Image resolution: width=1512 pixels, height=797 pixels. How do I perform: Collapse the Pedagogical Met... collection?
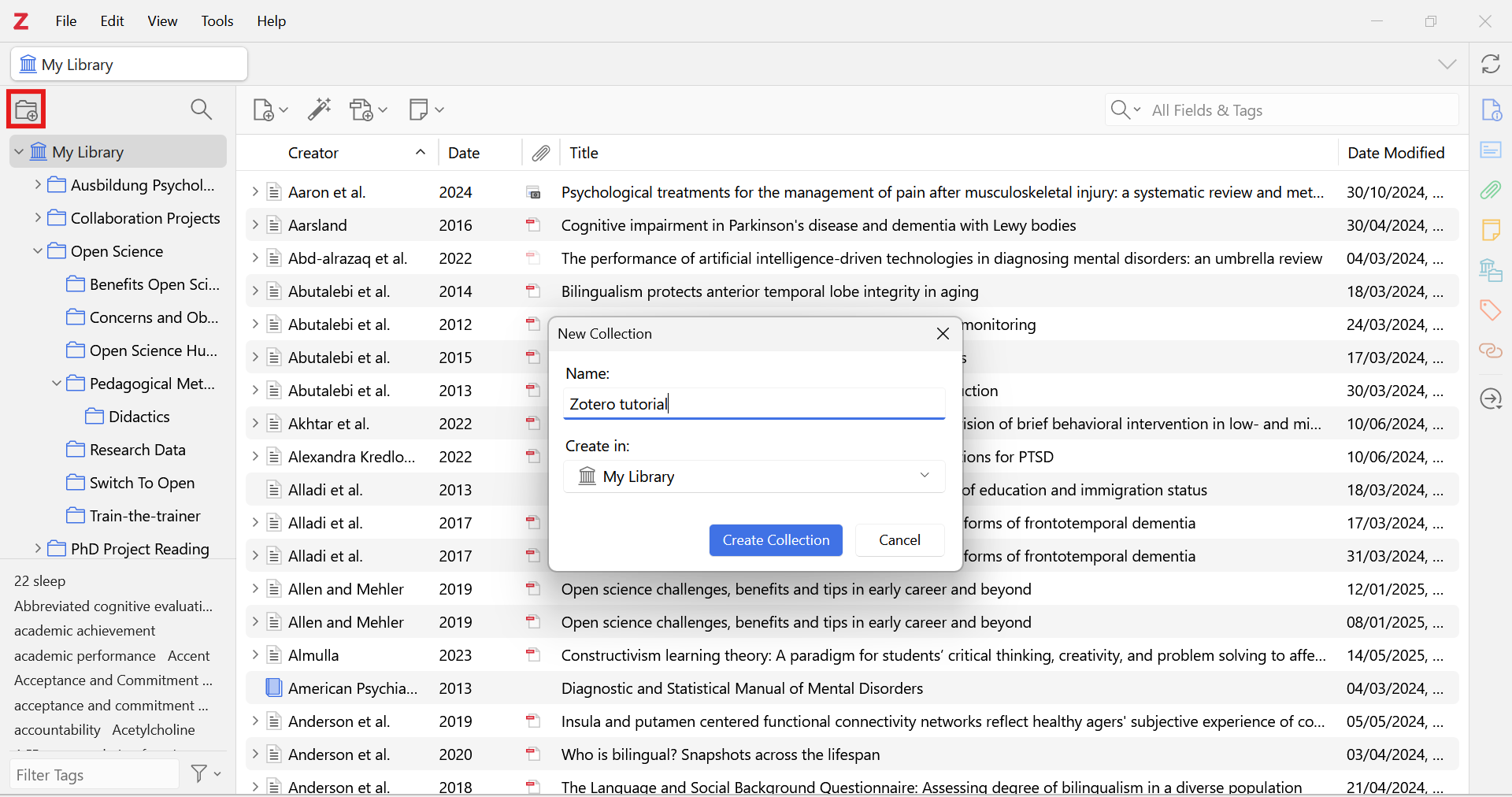[x=57, y=384]
